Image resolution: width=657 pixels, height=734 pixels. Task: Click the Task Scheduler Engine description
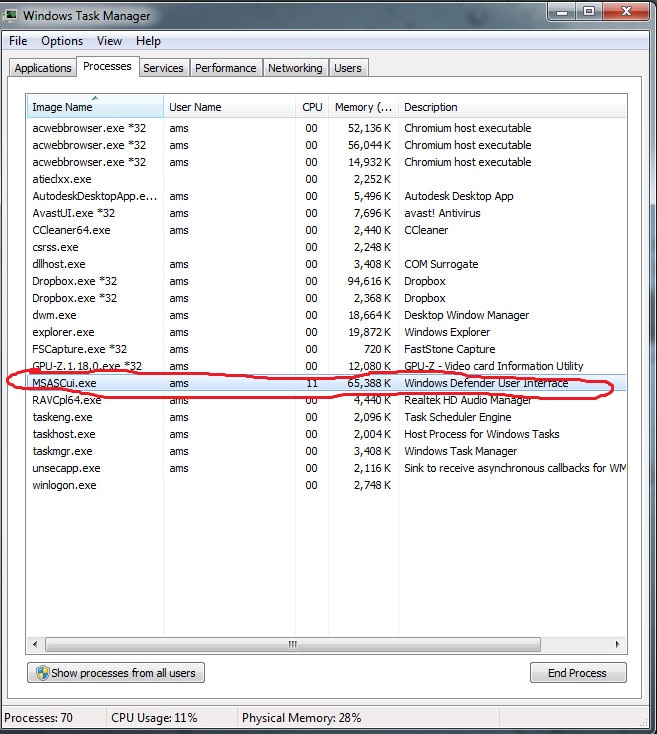click(458, 417)
